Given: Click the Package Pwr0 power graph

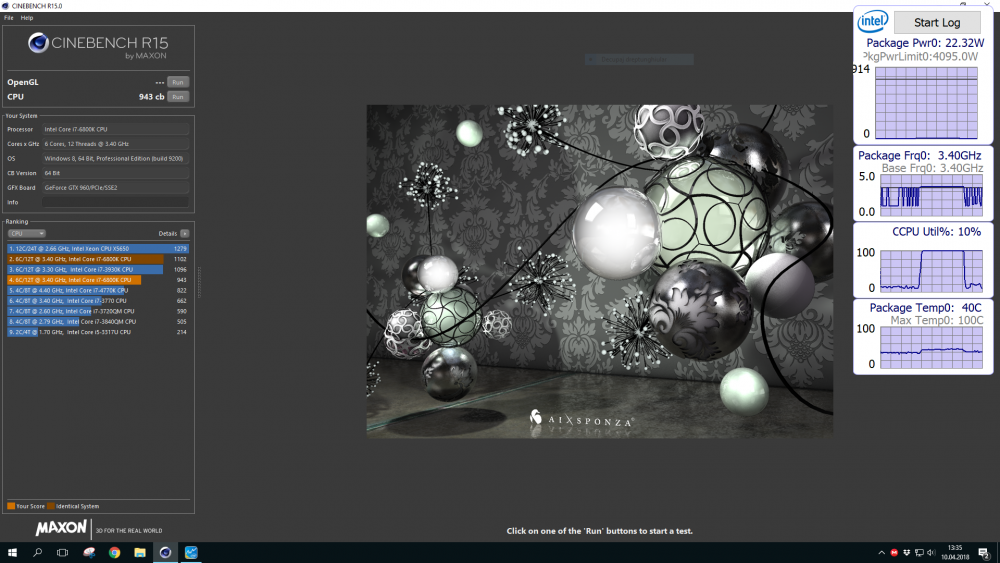Looking at the screenshot, I should [x=926, y=103].
